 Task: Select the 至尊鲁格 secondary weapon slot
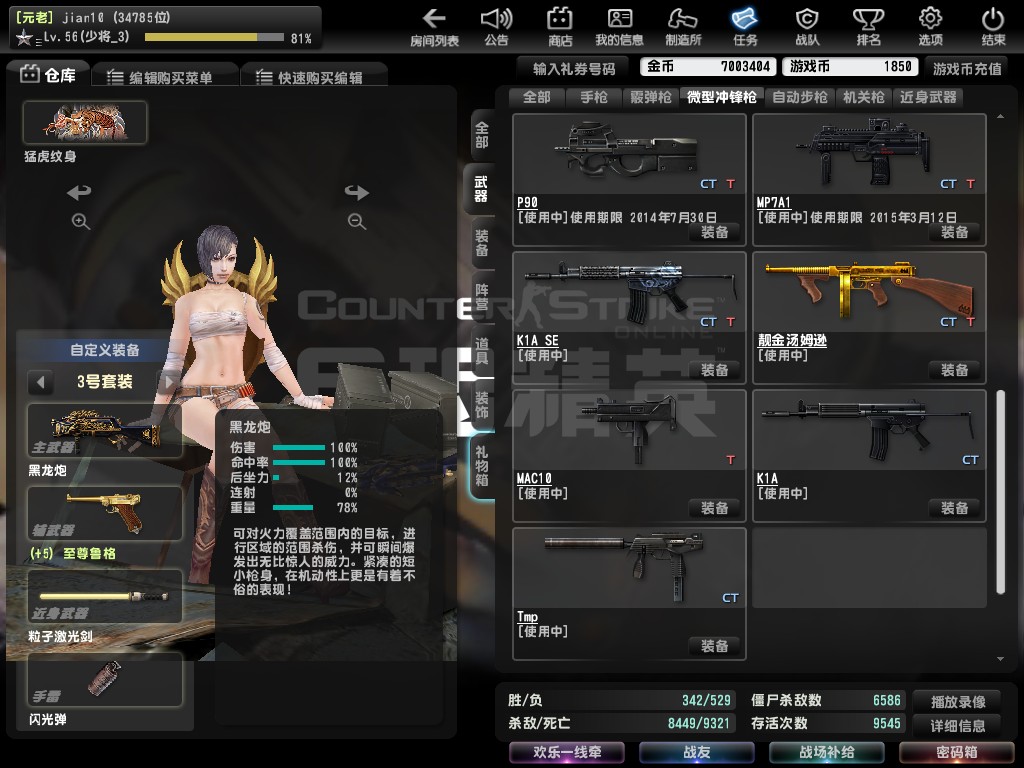pyautogui.click(x=104, y=513)
